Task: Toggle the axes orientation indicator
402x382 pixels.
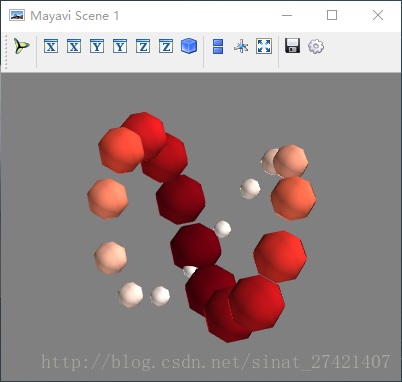Action: [x=241, y=46]
